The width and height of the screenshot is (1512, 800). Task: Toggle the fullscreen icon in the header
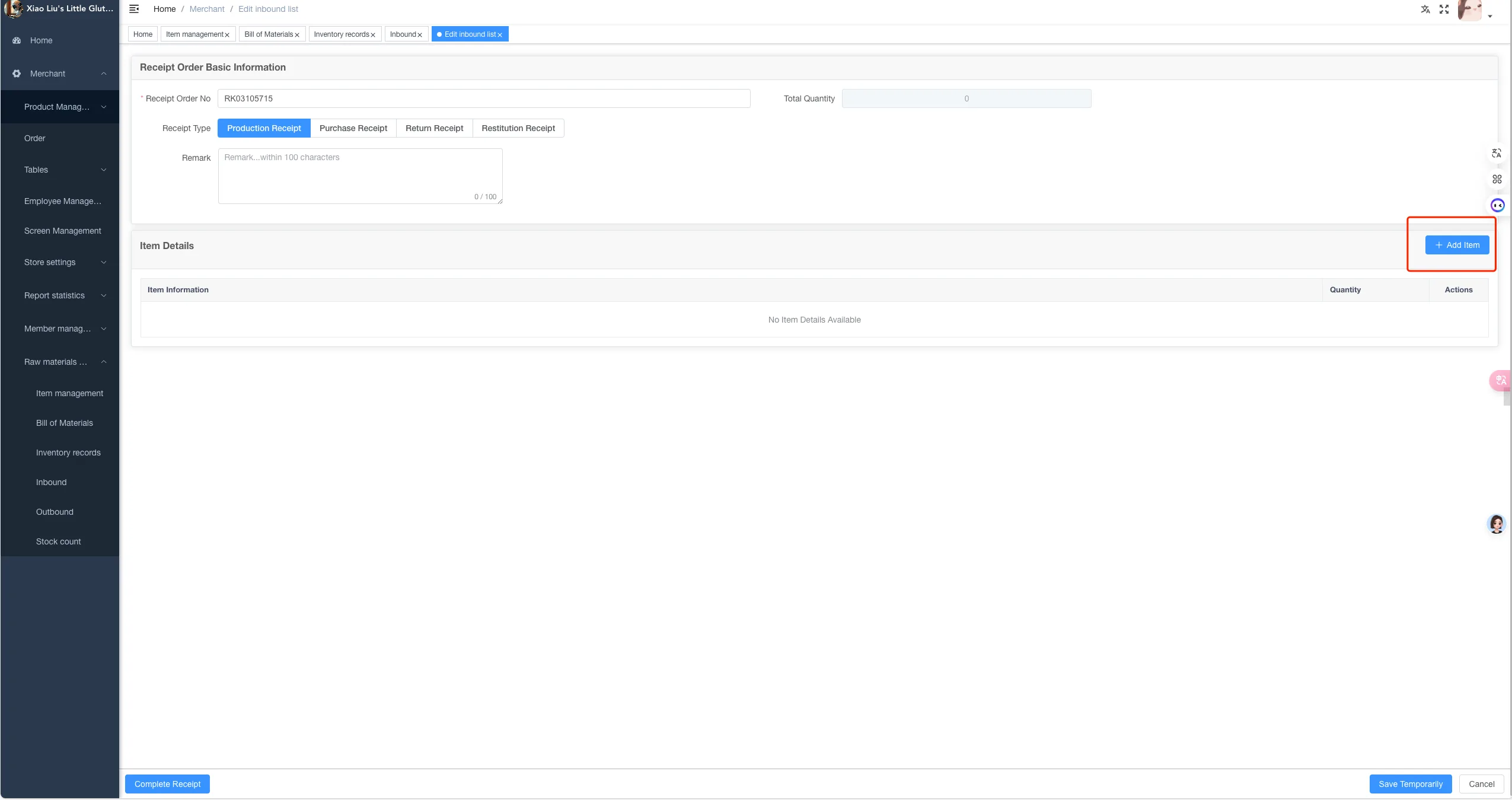(1444, 9)
